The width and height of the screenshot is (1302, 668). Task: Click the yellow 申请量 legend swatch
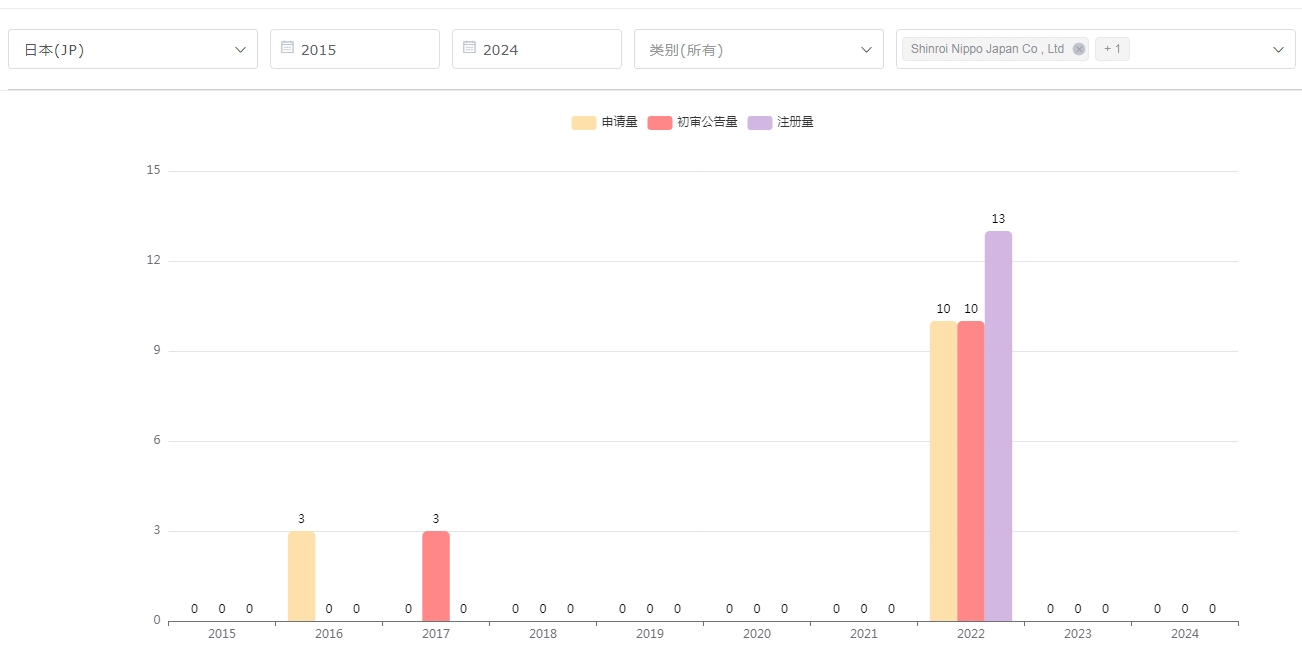pos(583,122)
